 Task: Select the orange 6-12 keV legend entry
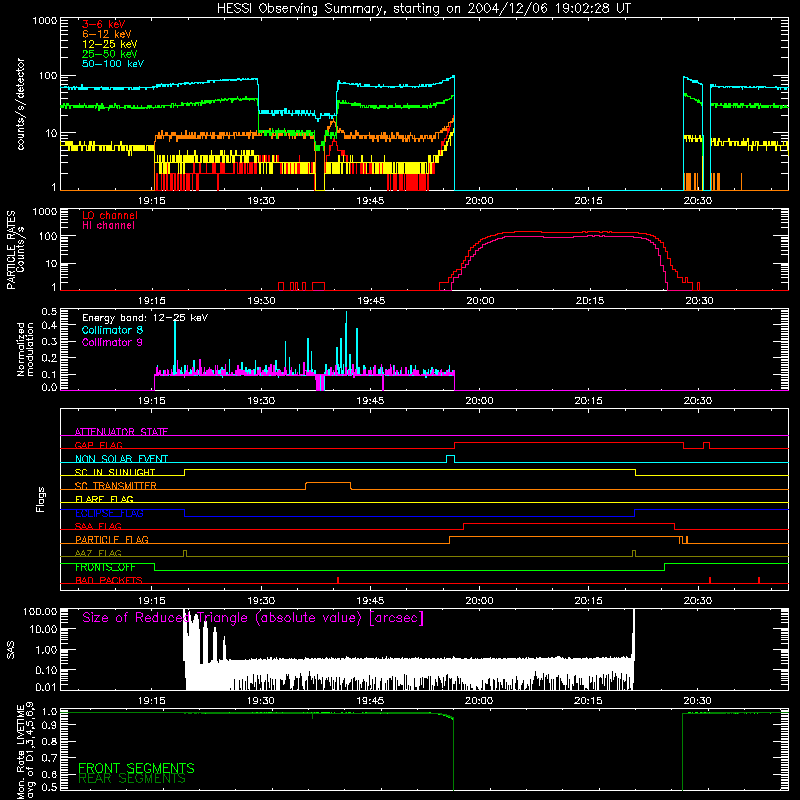(107, 34)
